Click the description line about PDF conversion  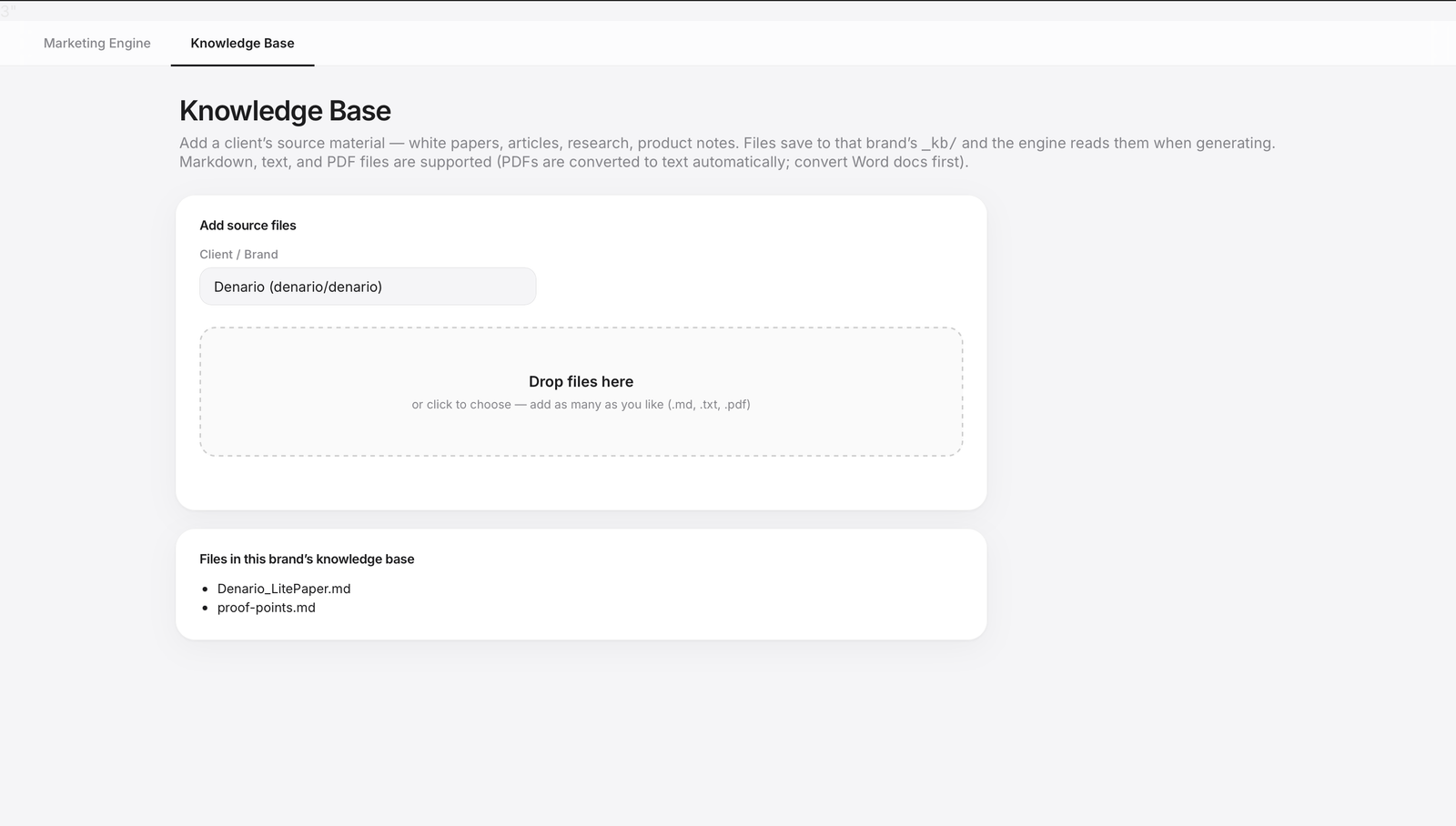click(574, 162)
